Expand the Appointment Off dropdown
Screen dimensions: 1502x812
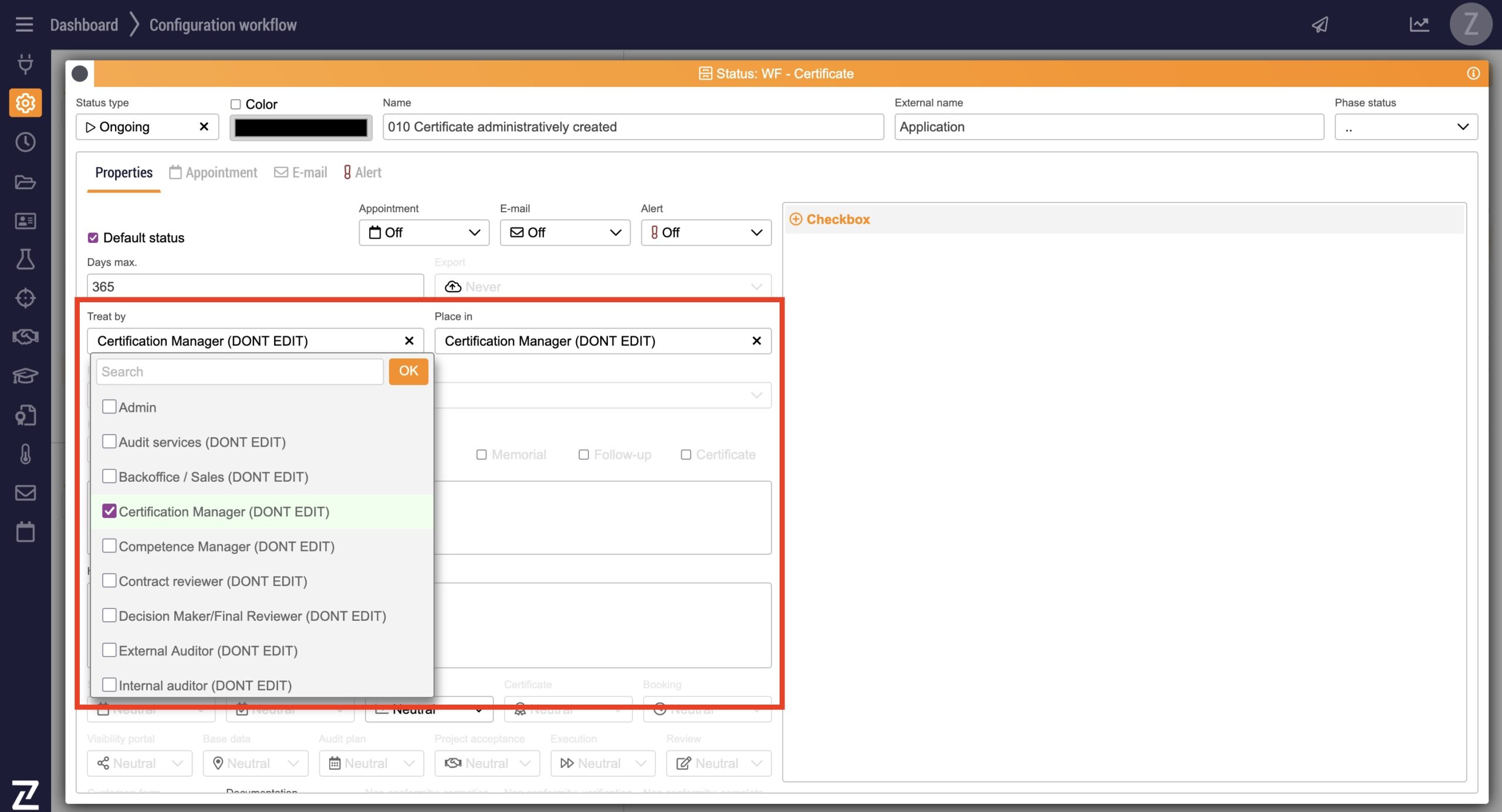point(424,232)
